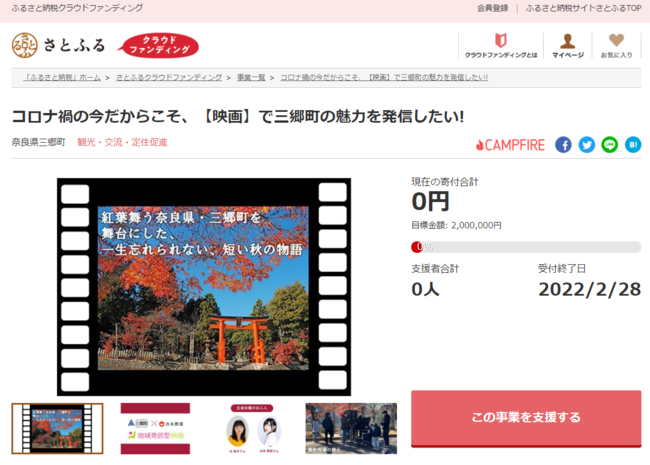Share the project on Facebook

563,145
